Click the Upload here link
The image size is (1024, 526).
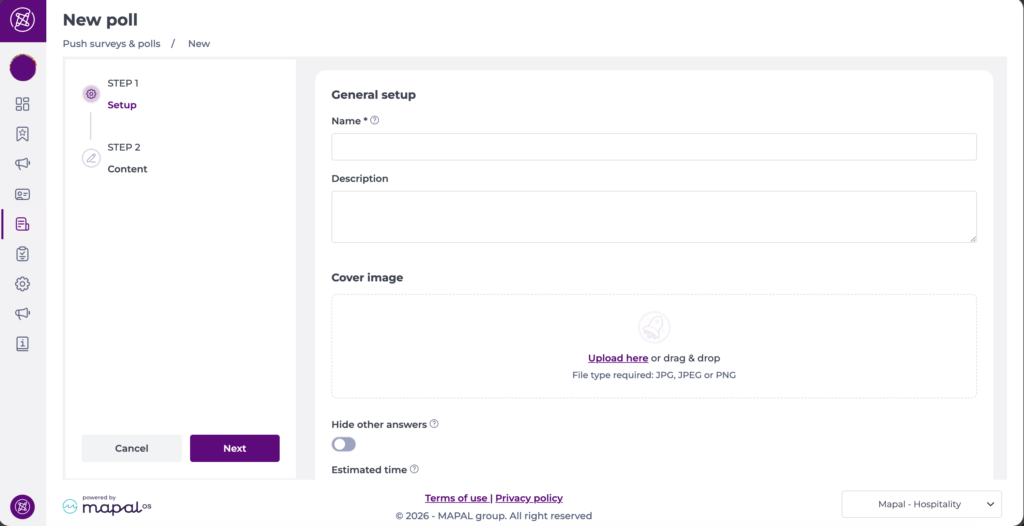pos(618,358)
